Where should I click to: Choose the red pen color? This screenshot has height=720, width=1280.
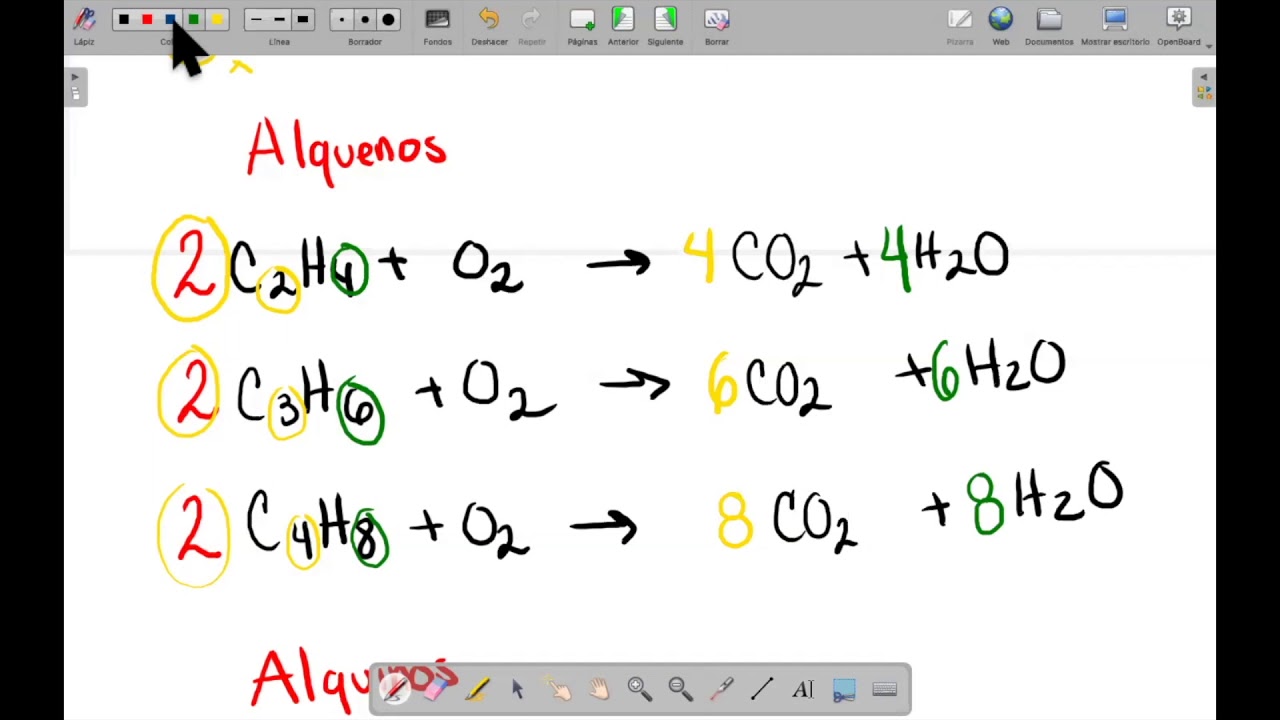tap(147, 19)
